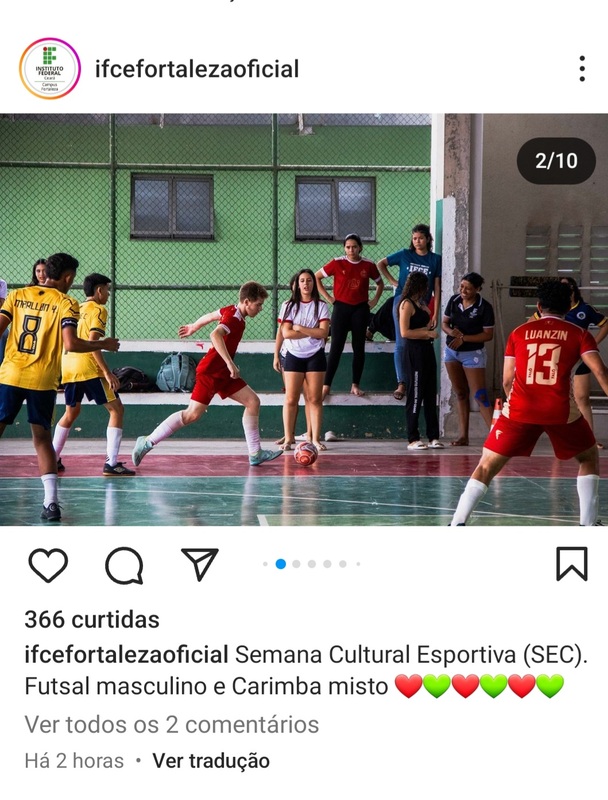Tap caption text Semana Cultural Esportiva
Screen dimensions: 608x800
click(x=376, y=655)
